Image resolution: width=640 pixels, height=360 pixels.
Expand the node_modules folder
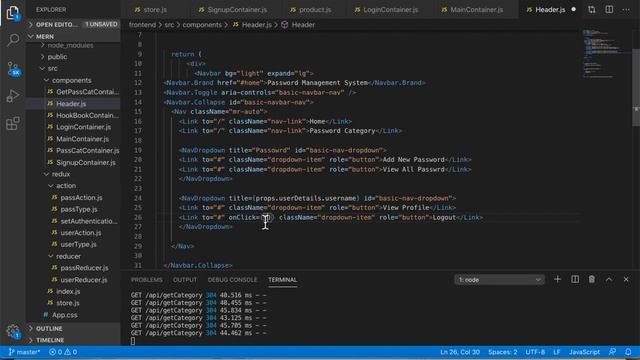[69, 45]
